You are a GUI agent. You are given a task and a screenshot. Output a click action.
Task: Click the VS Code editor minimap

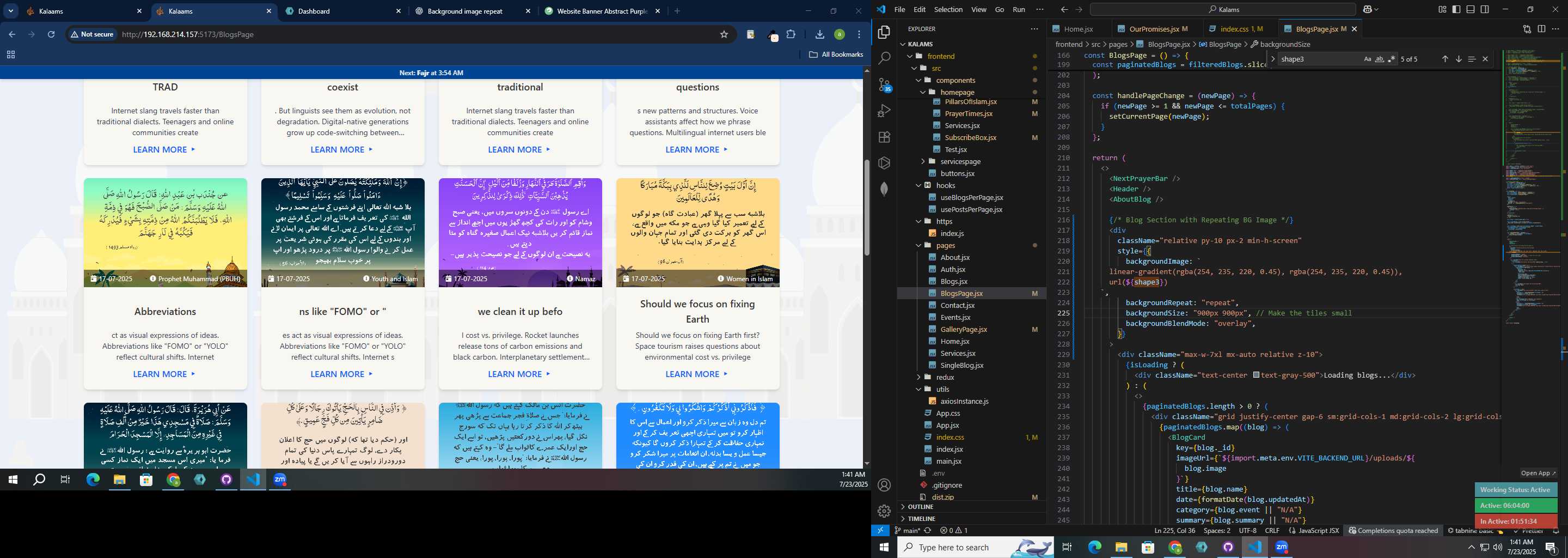click(x=1533, y=186)
